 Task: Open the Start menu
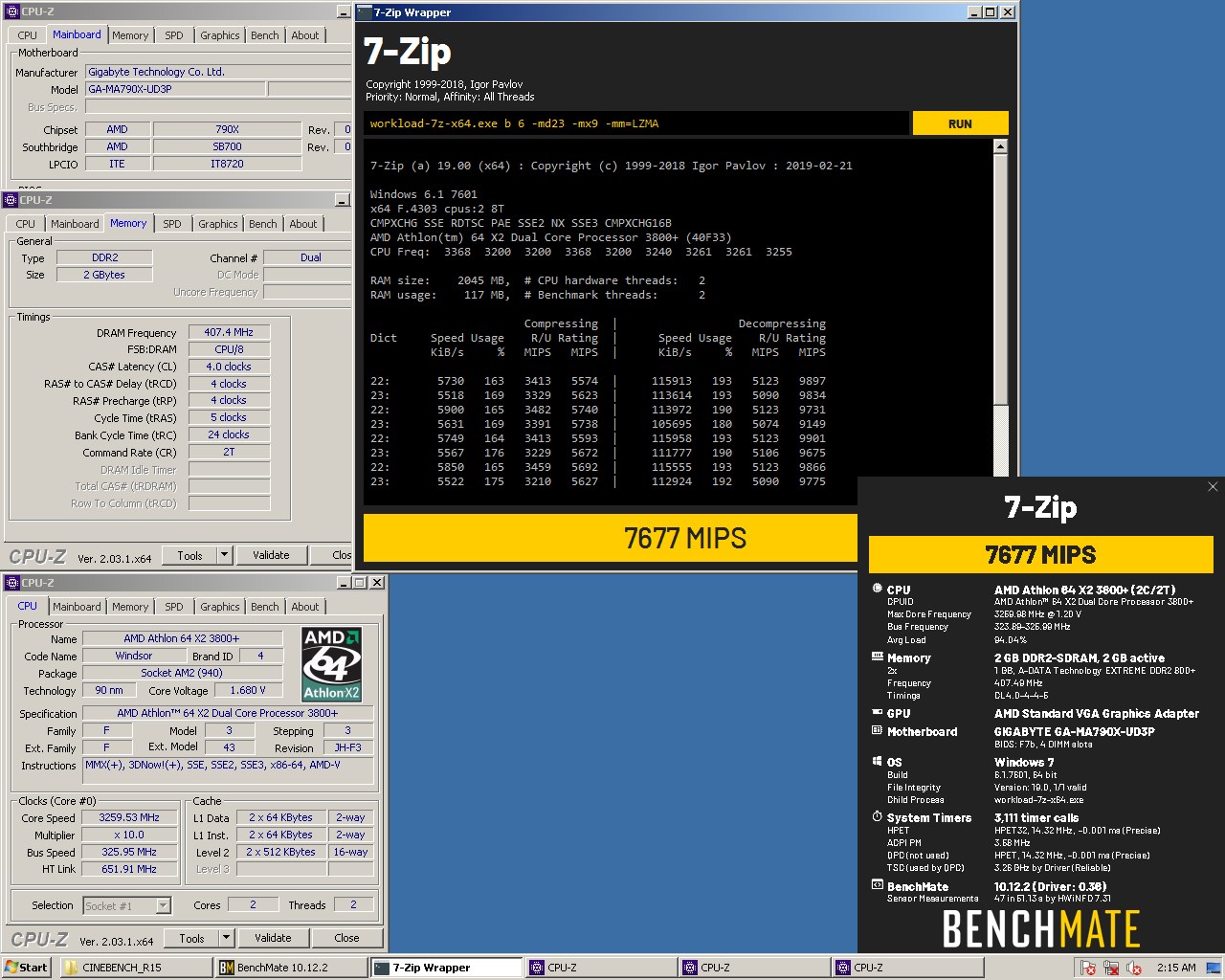[27, 968]
